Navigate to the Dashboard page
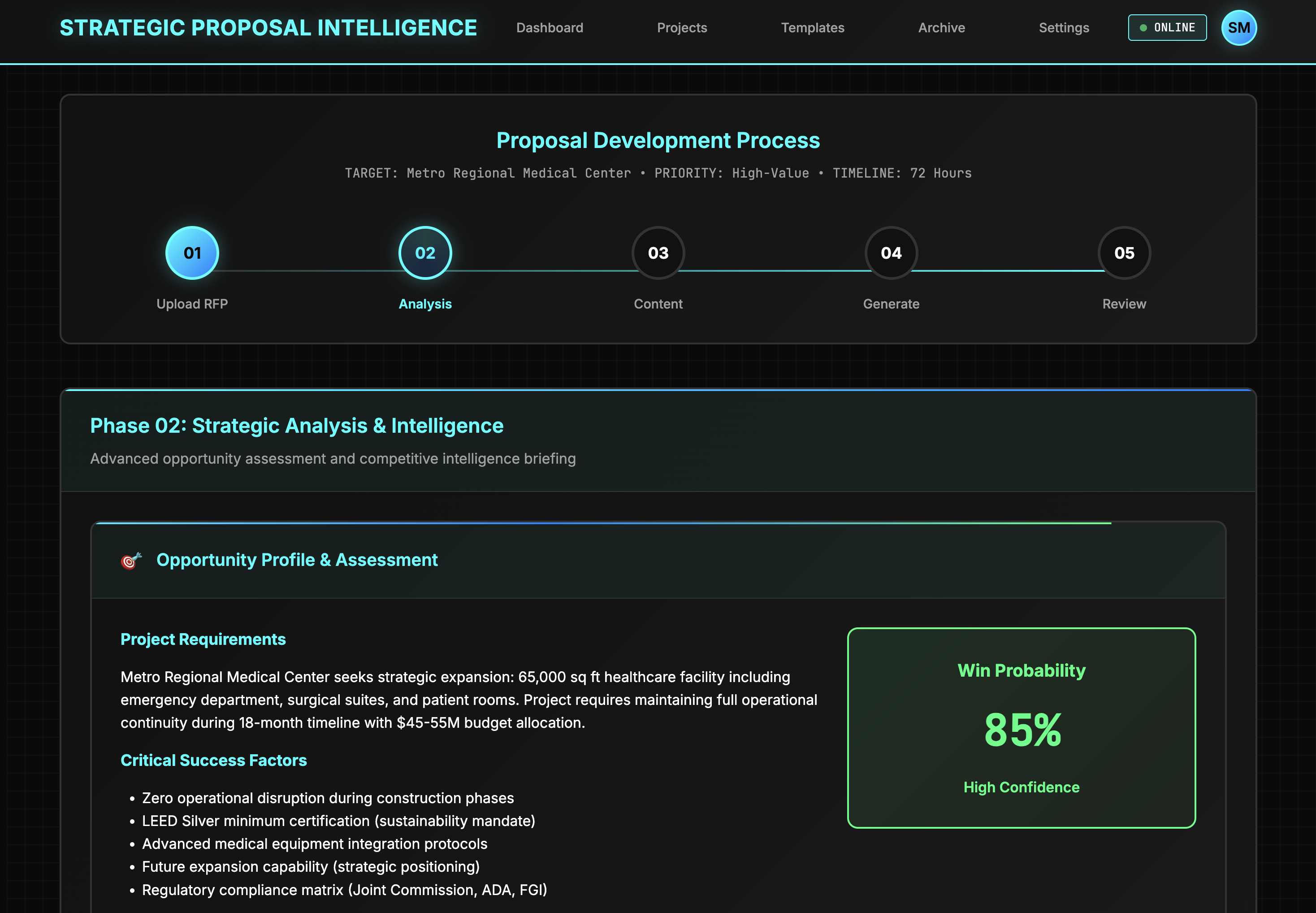The height and width of the screenshot is (913, 1316). (x=550, y=27)
